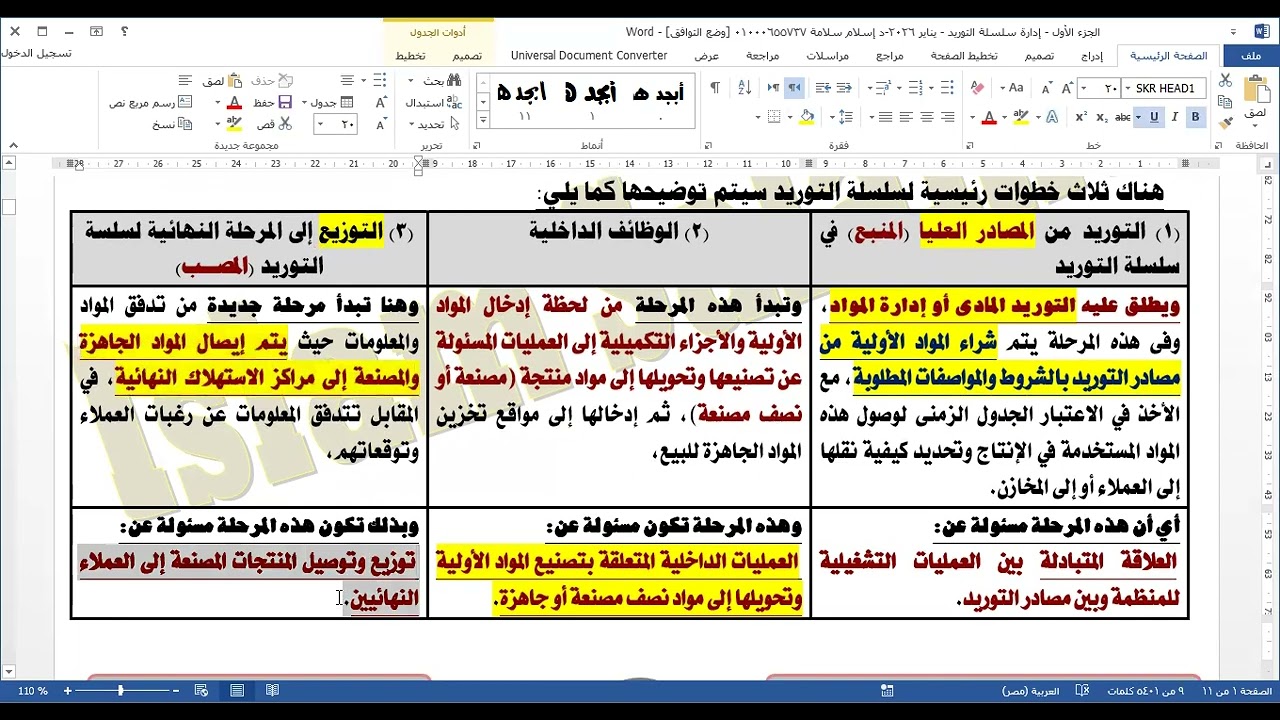Click the Paste clipboard icon

click(x=1257, y=89)
